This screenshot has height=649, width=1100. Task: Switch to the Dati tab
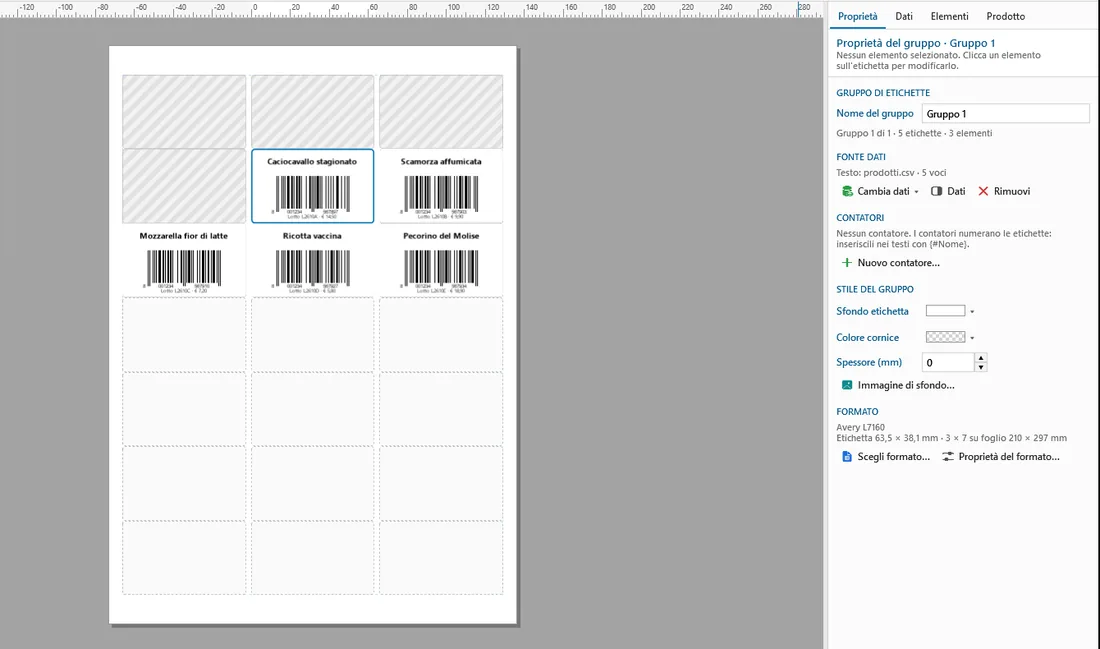pyautogui.click(x=904, y=16)
